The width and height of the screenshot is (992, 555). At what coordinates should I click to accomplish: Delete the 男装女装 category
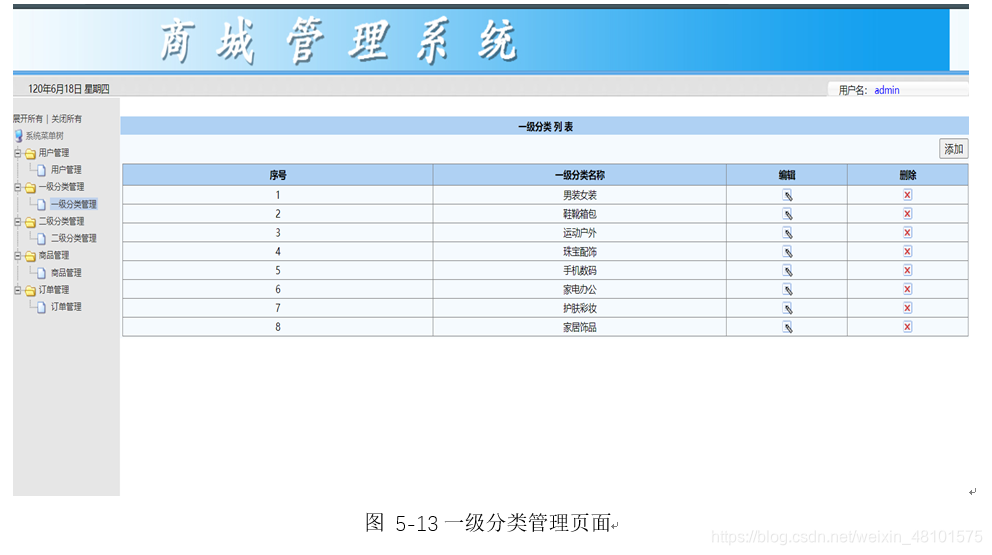pyautogui.click(x=907, y=195)
